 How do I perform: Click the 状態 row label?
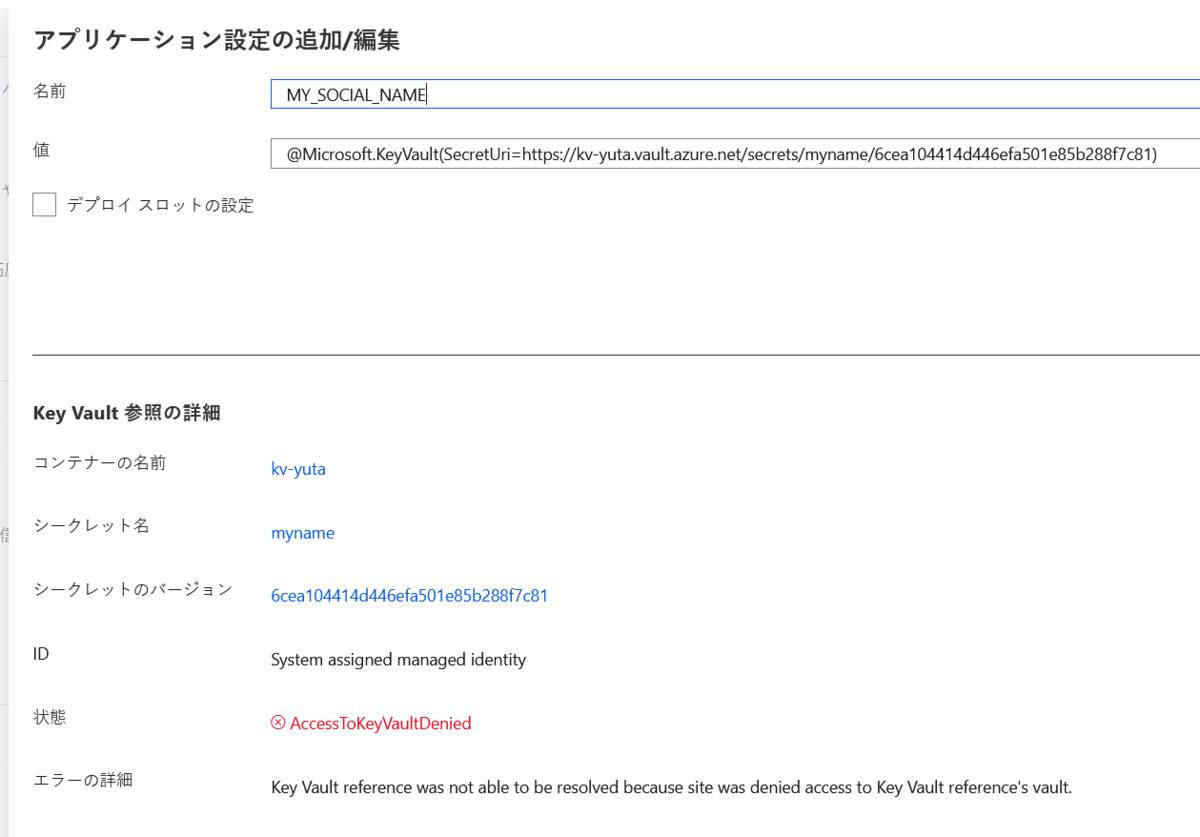coord(51,717)
